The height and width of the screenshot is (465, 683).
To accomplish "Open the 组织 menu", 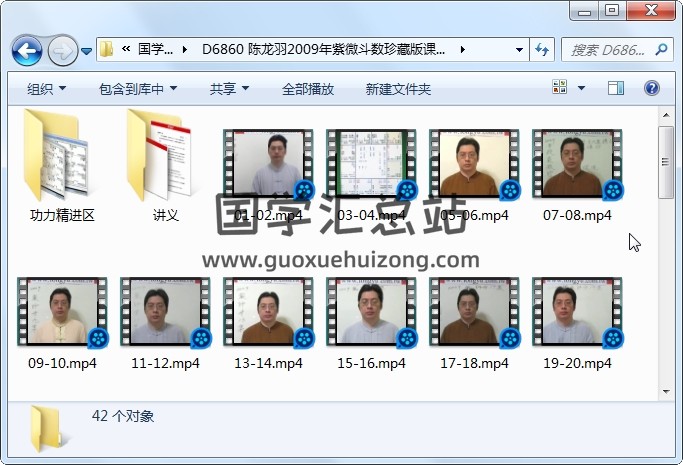I will (x=46, y=89).
